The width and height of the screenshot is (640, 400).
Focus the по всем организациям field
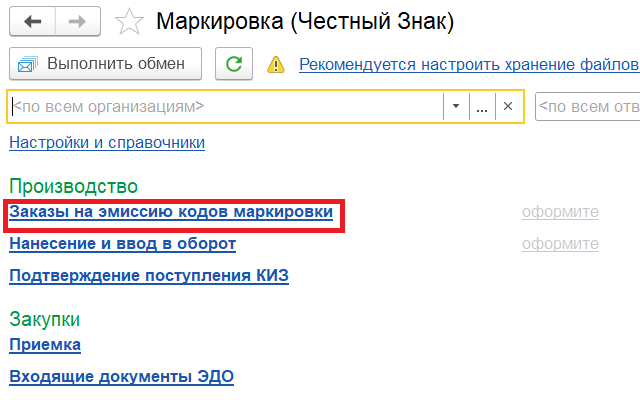pos(227,107)
